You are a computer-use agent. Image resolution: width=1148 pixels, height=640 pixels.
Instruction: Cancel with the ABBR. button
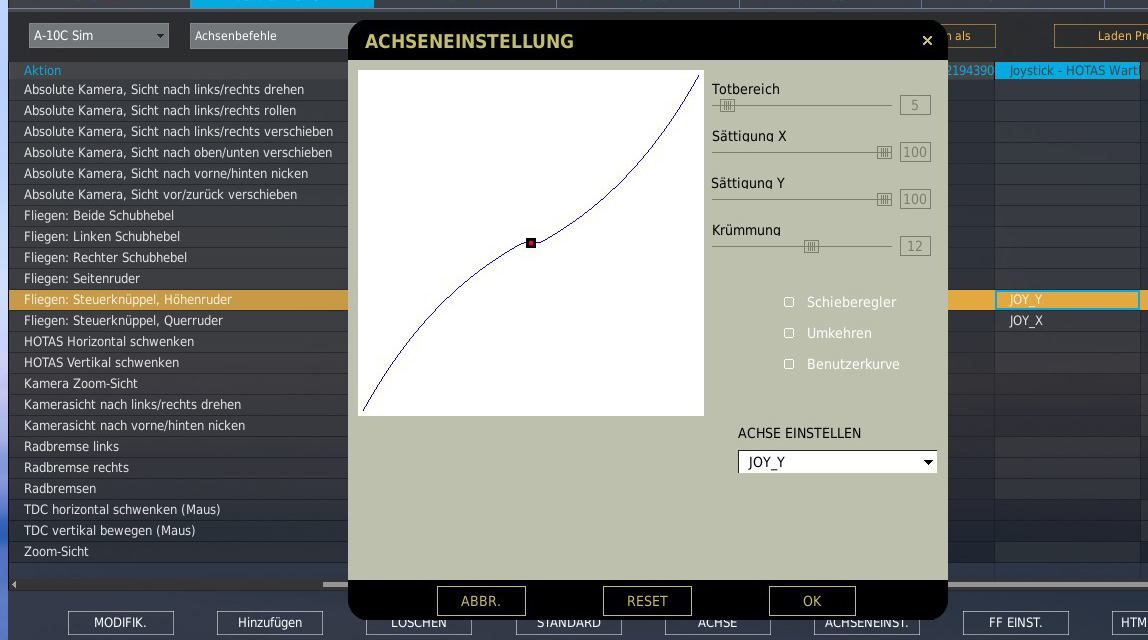(481, 601)
